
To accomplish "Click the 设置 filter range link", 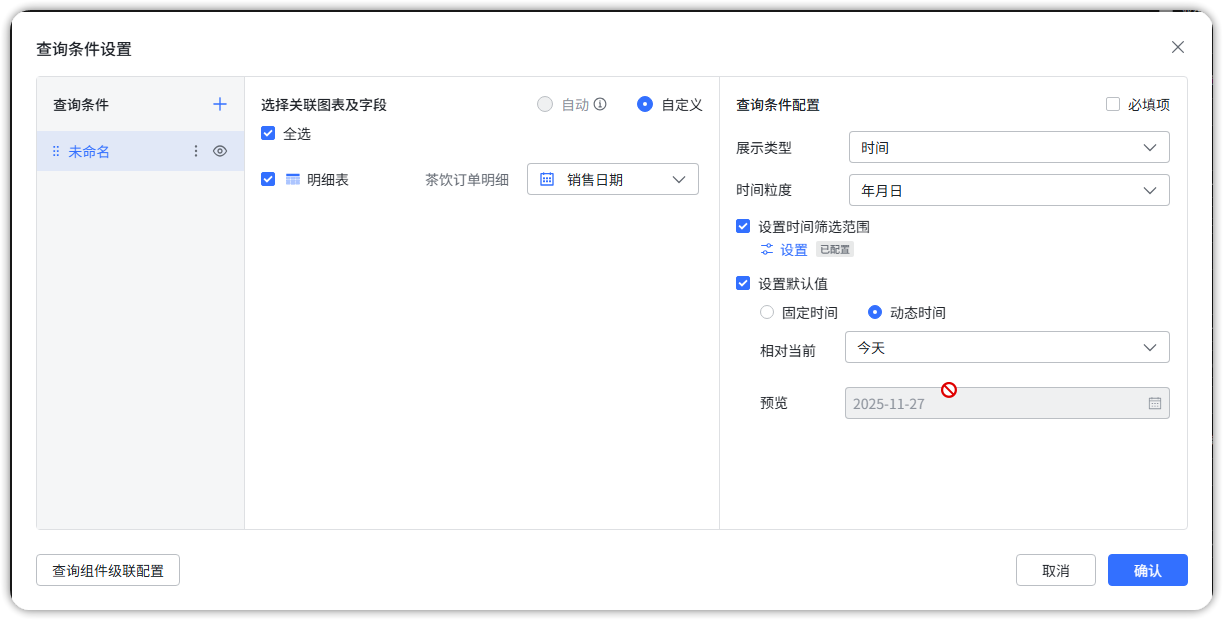I will pos(784,250).
